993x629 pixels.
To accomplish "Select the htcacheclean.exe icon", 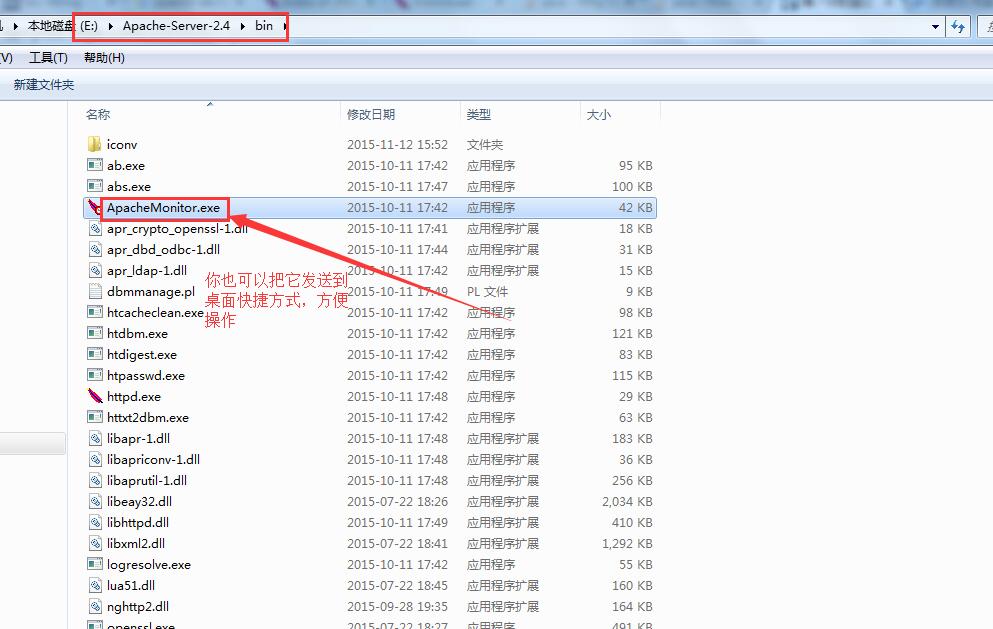I will click(x=95, y=312).
